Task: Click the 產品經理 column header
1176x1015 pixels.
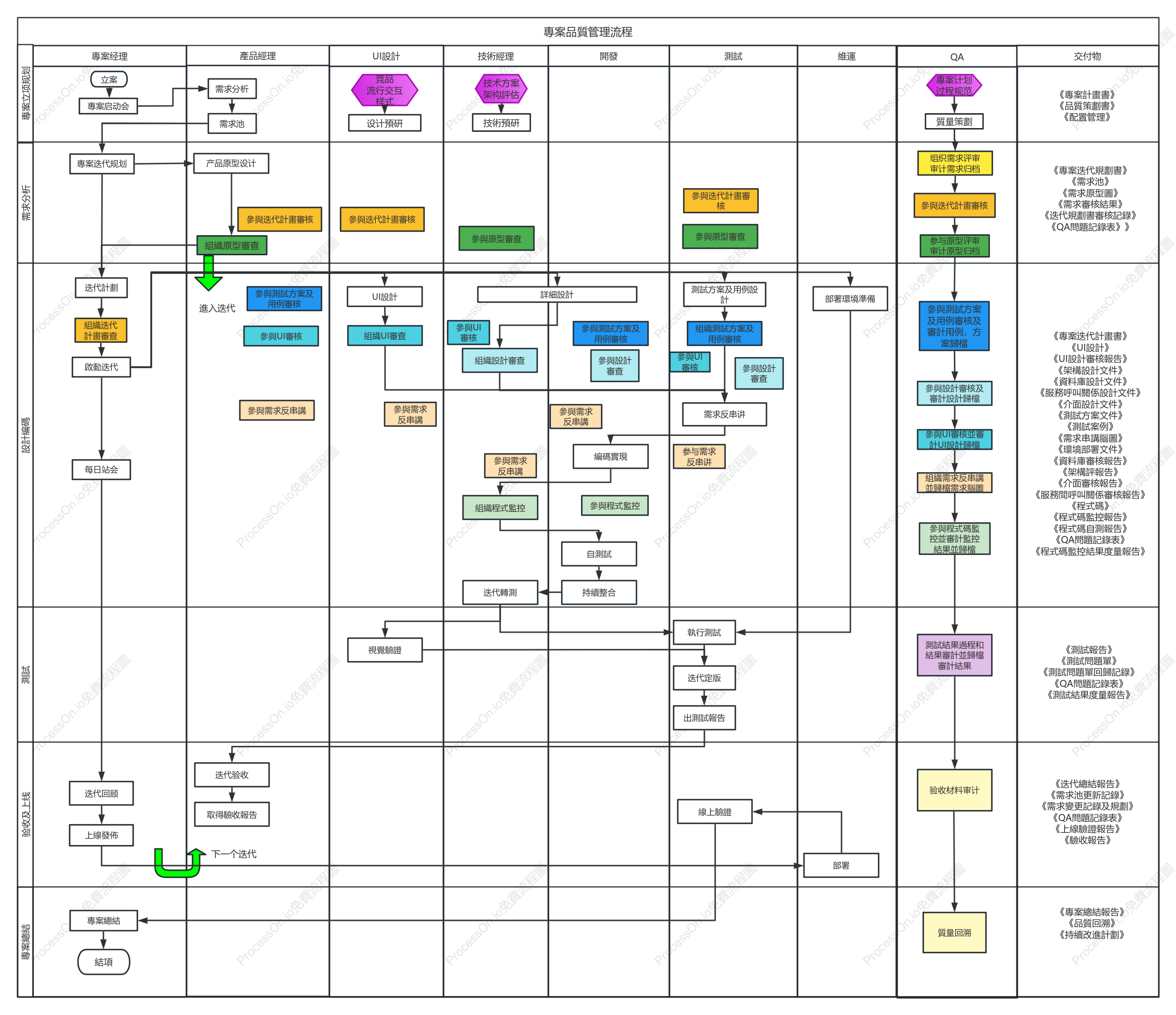Action: [x=257, y=56]
